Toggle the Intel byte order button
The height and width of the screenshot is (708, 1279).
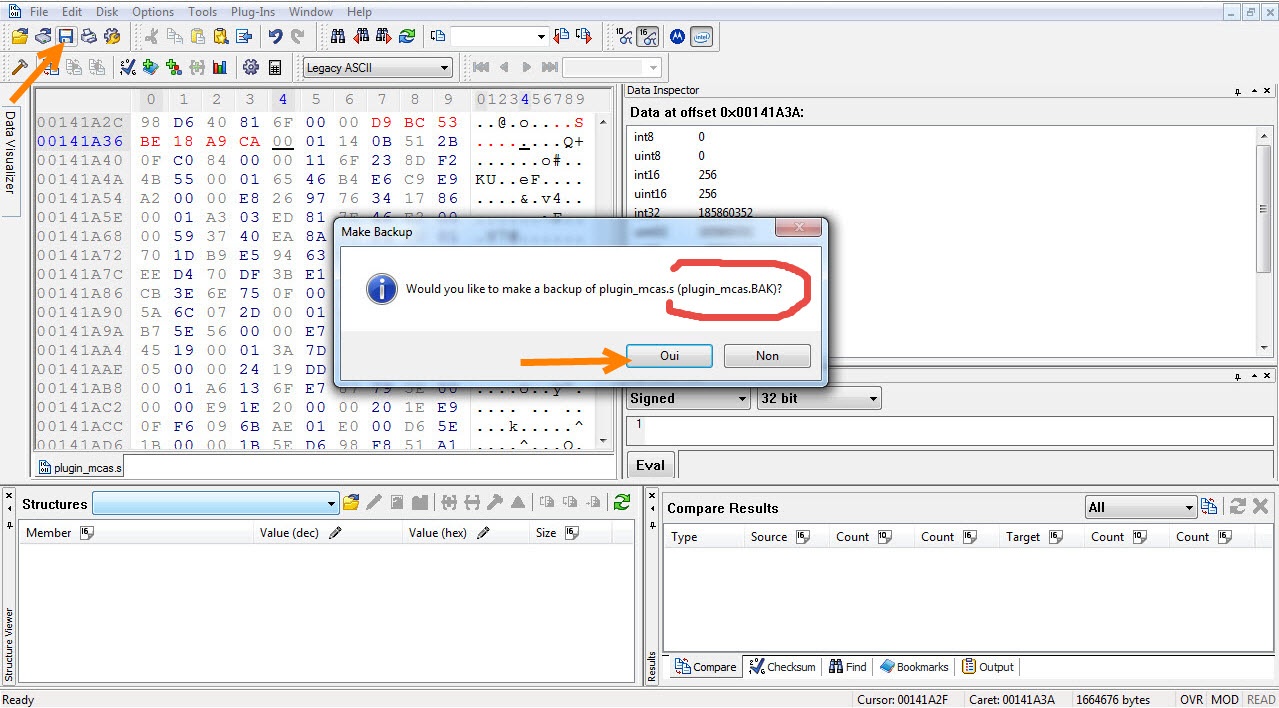(702, 37)
